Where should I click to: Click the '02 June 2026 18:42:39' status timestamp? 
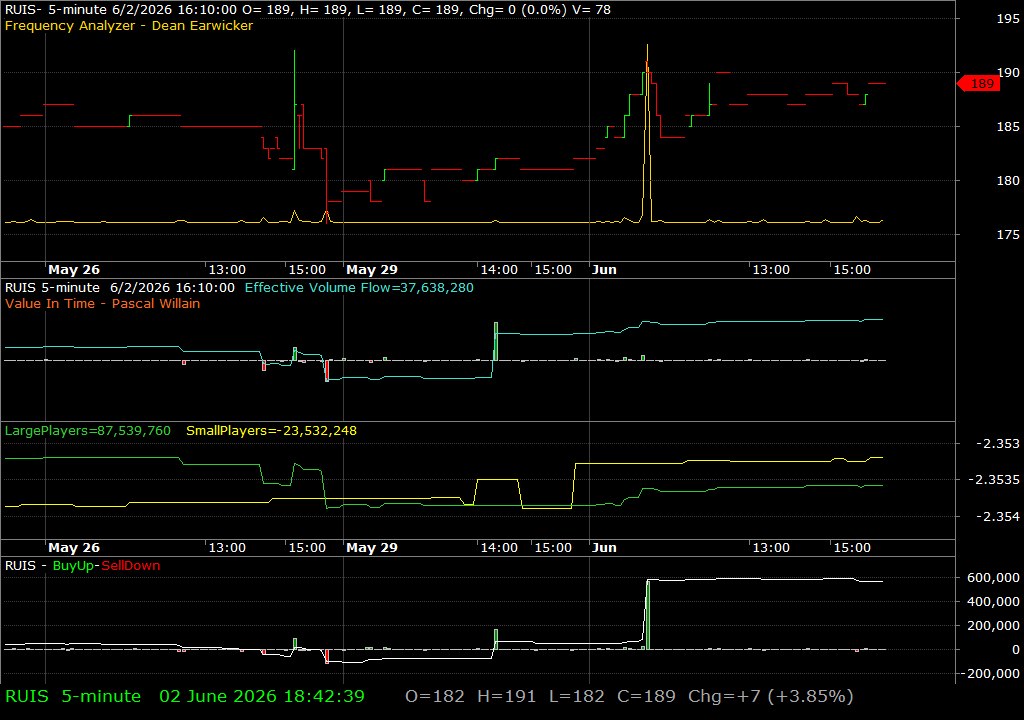pyautogui.click(x=262, y=696)
